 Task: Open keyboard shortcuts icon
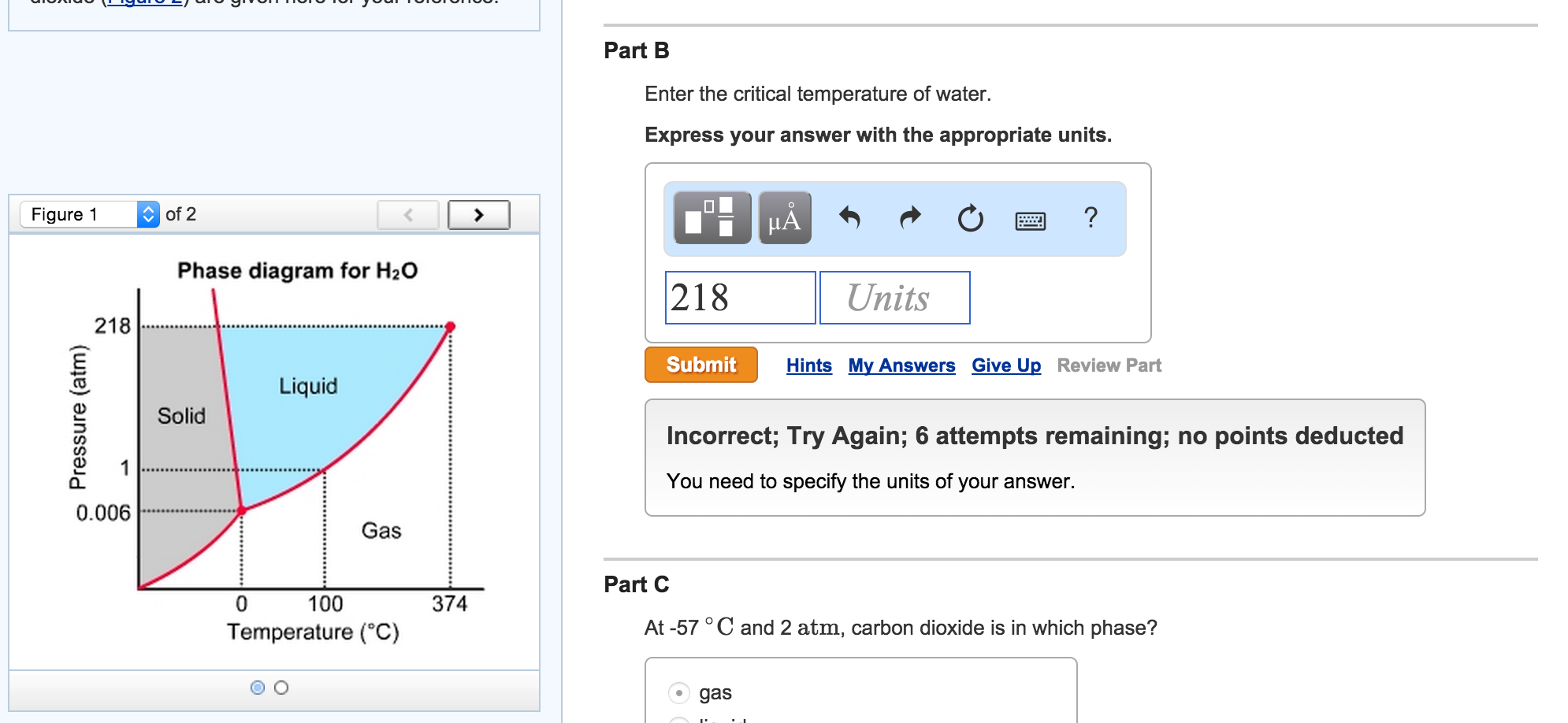tap(1031, 221)
